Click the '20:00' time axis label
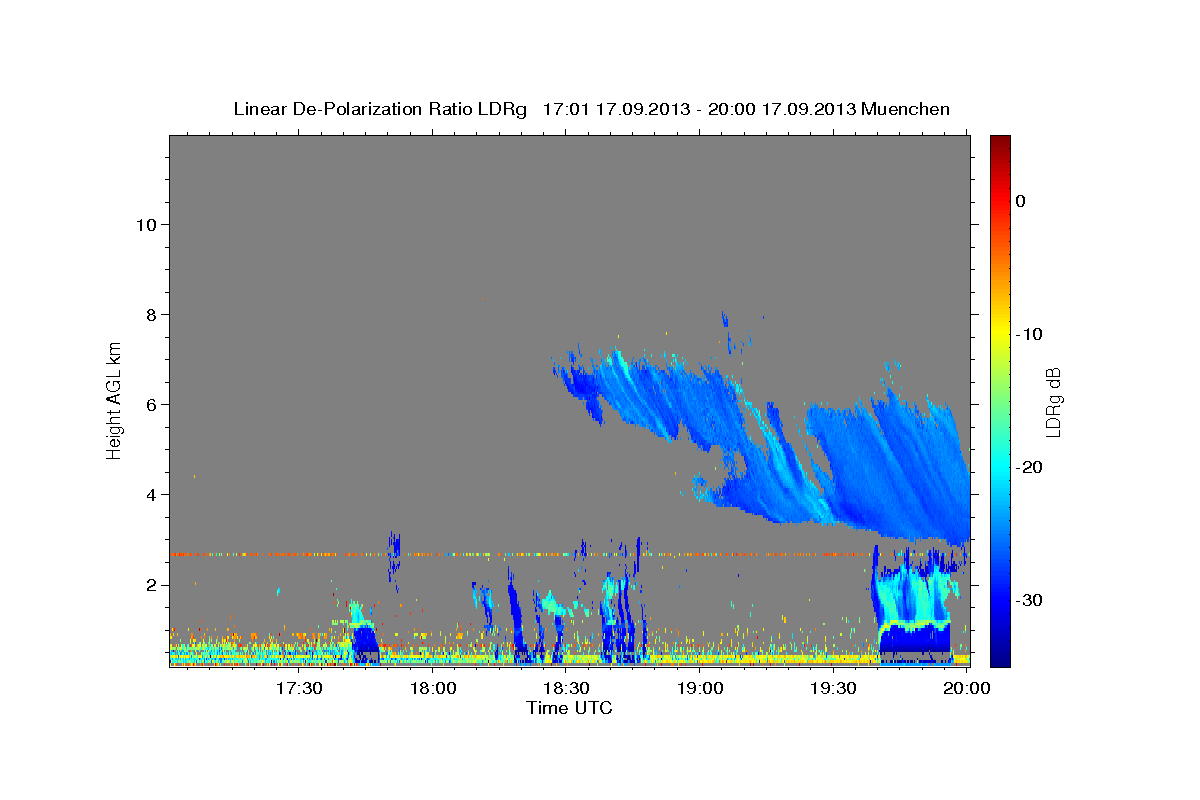 (x=967, y=688)
